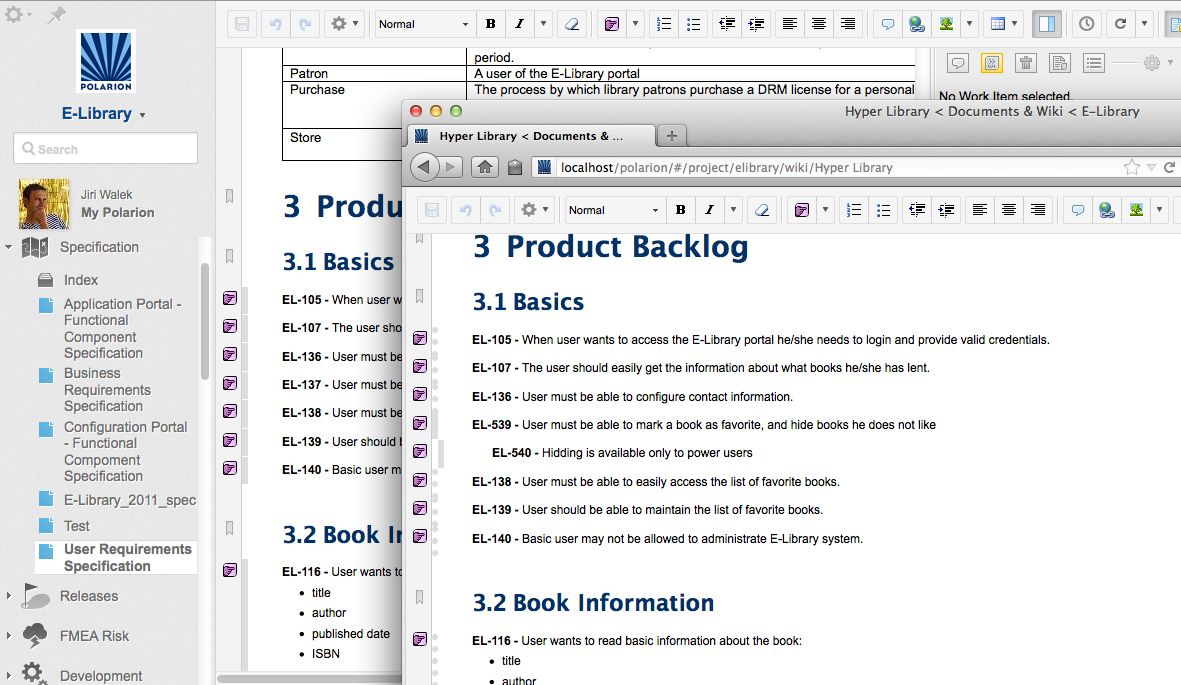Image resolution: width=1181 pixels, height=685 pixels.
Task: Open My Polarion link
Action: [117, 213]
